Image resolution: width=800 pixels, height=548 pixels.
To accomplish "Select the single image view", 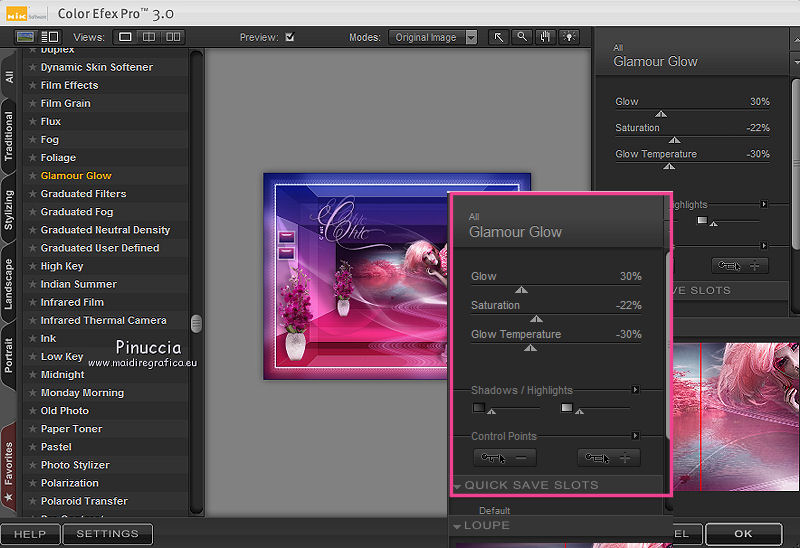I will (125, 37).
